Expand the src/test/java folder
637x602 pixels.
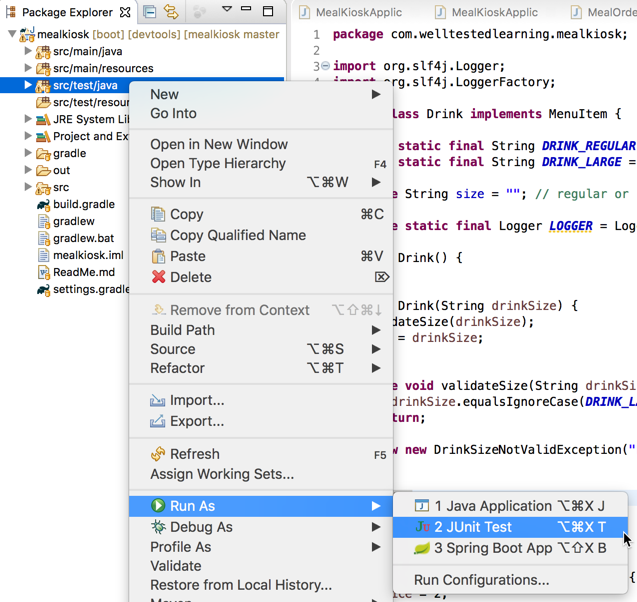pos(28,85)
